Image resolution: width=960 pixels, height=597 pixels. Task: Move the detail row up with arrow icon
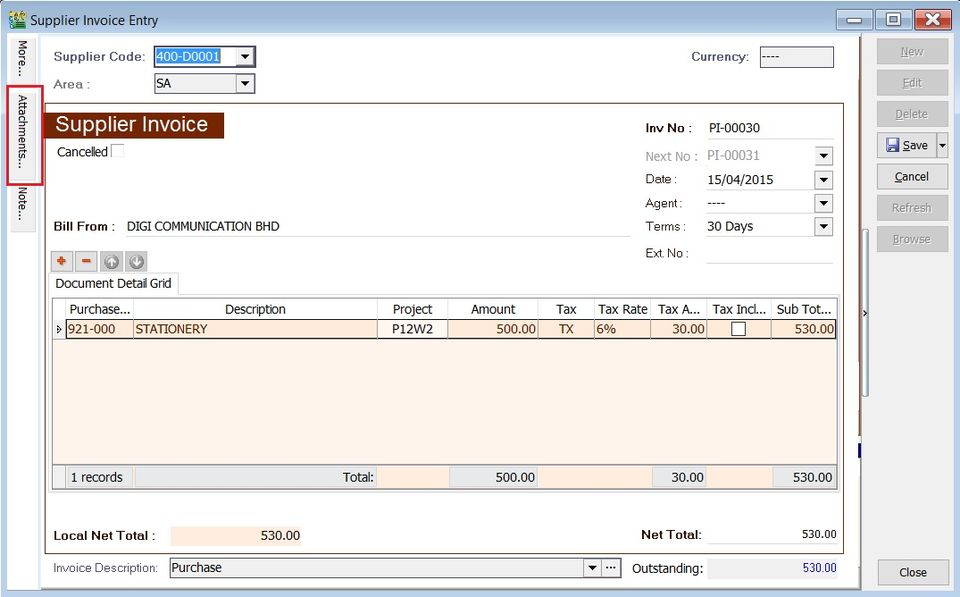pyautogui.click(x=111, y=262)
